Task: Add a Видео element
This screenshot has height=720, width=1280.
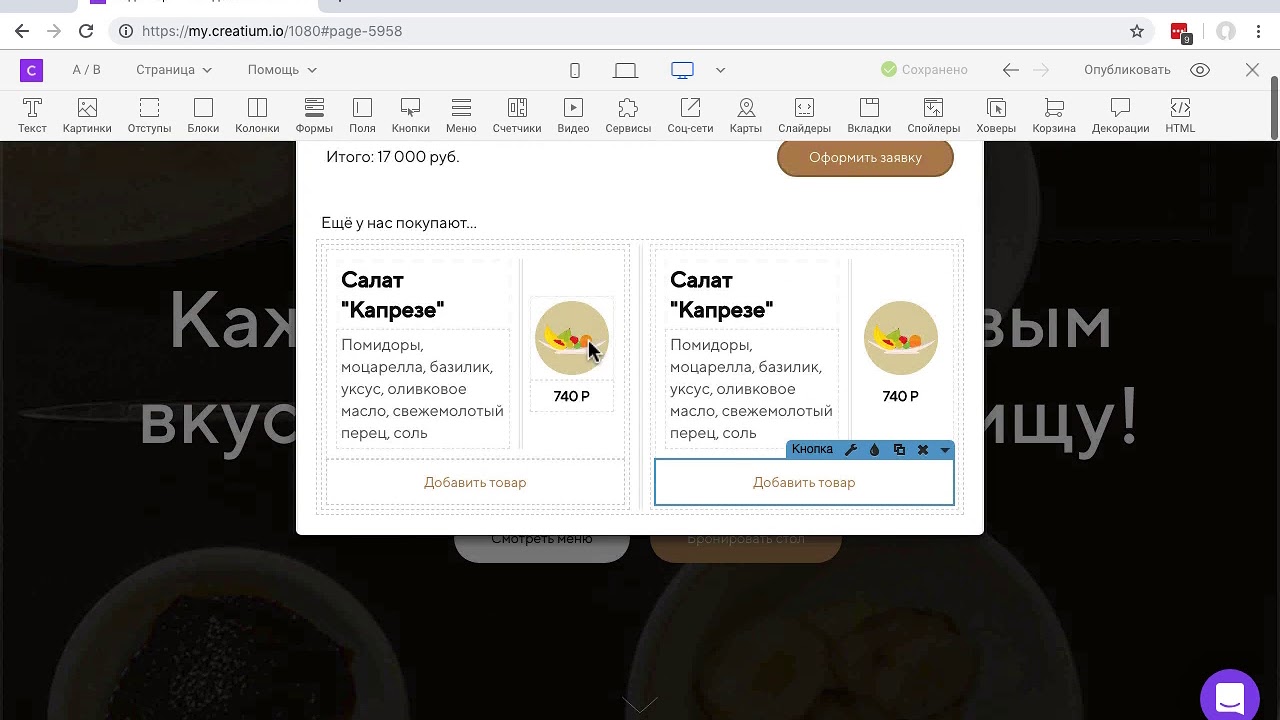Action: [573, 115]
